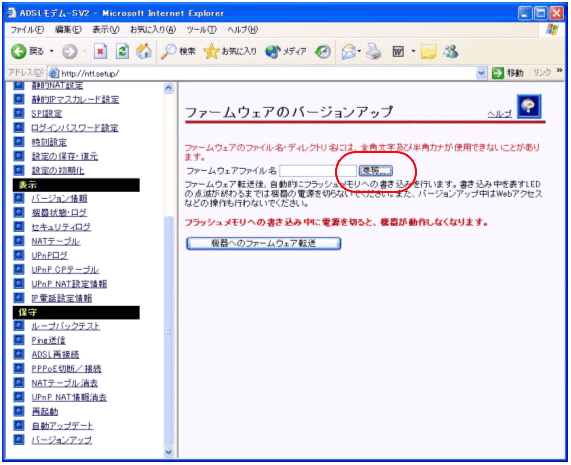Image resolution: width=571 pixels, height=465 pixels.
Task: Open Favorites star toolbar icon
Action: point(211,52)
